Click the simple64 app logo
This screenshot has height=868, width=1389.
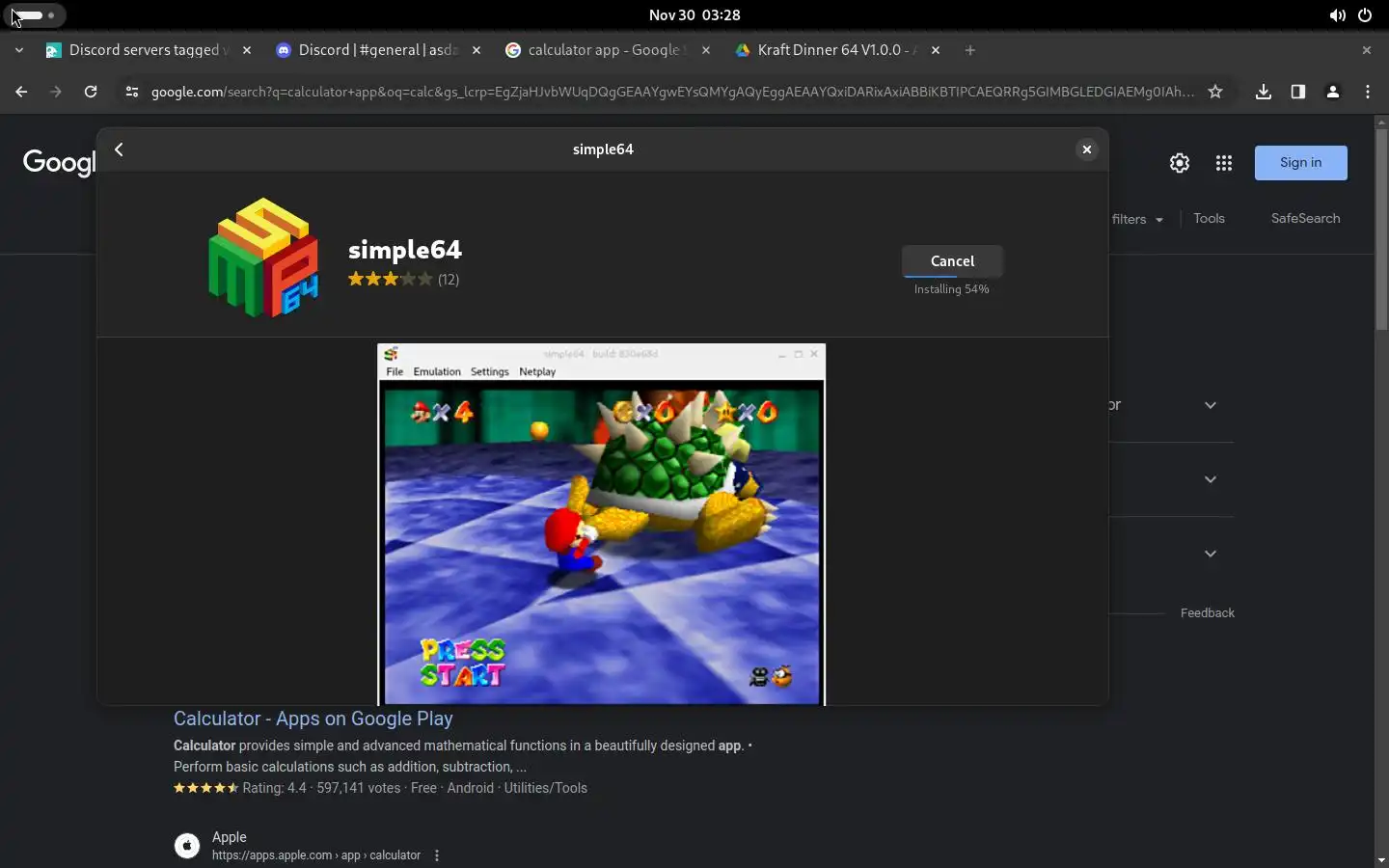pyautogui.click(x=263, y=258)
